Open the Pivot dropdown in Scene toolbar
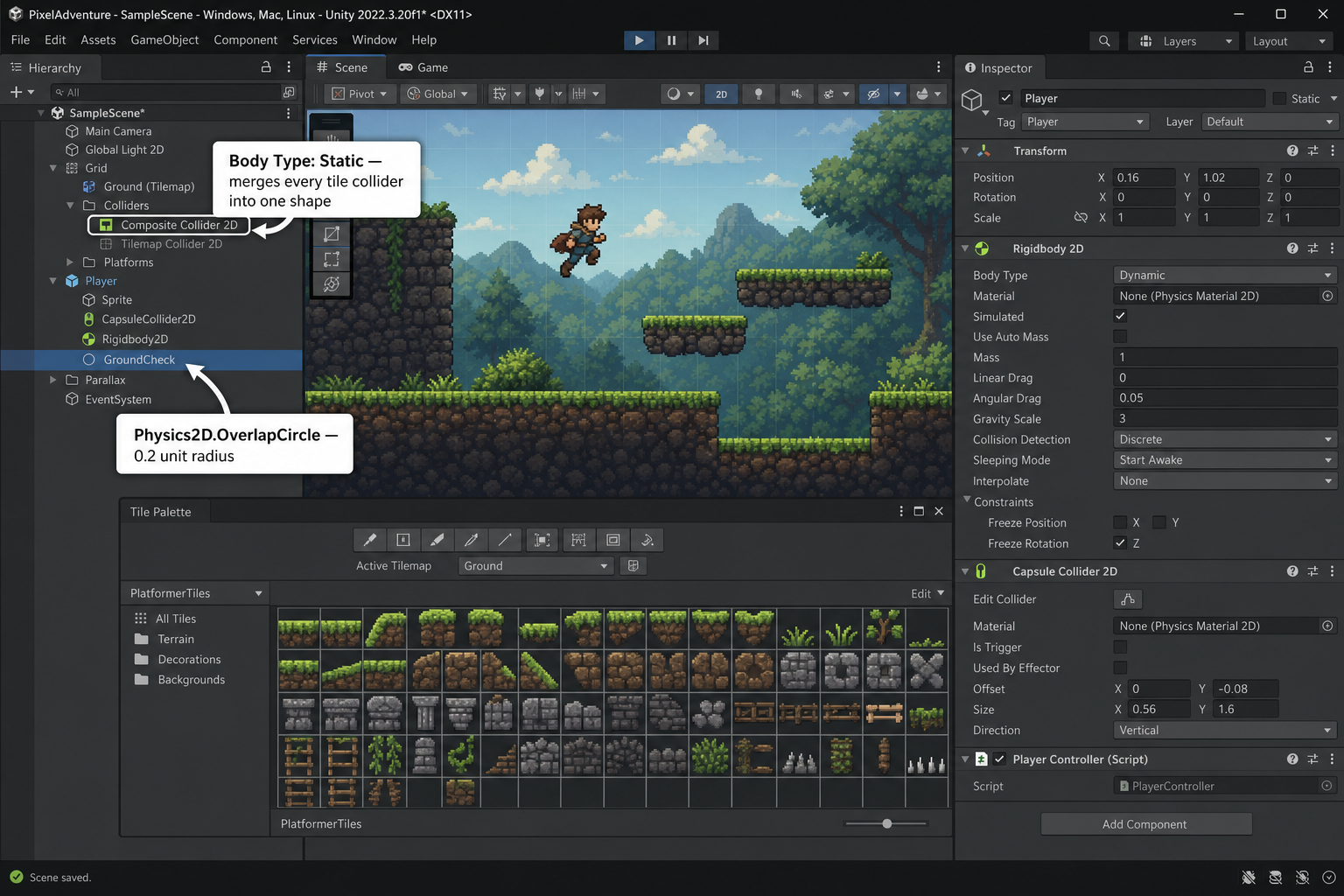The image size is (1344, 896). pos(360,94)
